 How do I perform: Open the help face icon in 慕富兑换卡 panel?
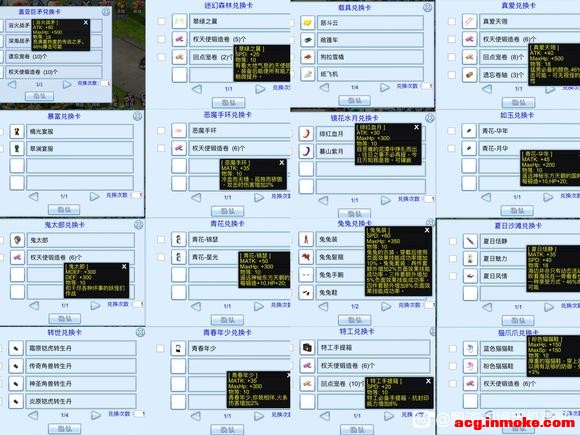(137, 117)
